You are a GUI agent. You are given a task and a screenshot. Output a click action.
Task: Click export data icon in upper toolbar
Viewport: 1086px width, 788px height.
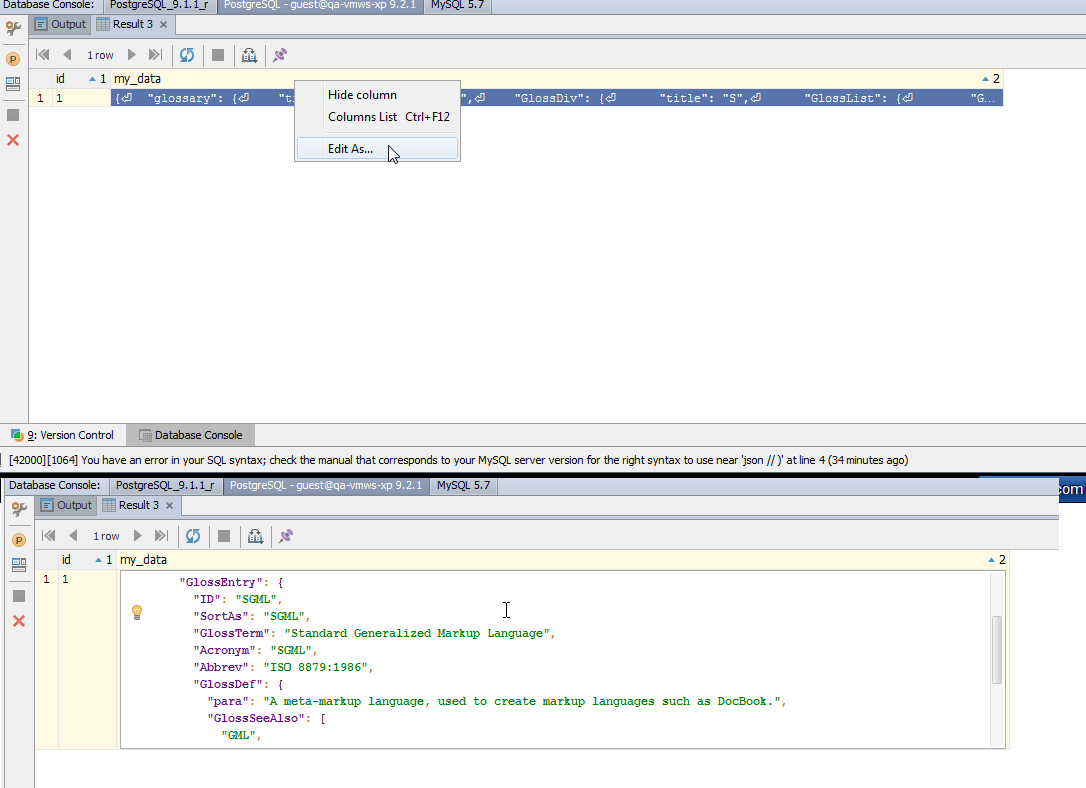[249, 55]
